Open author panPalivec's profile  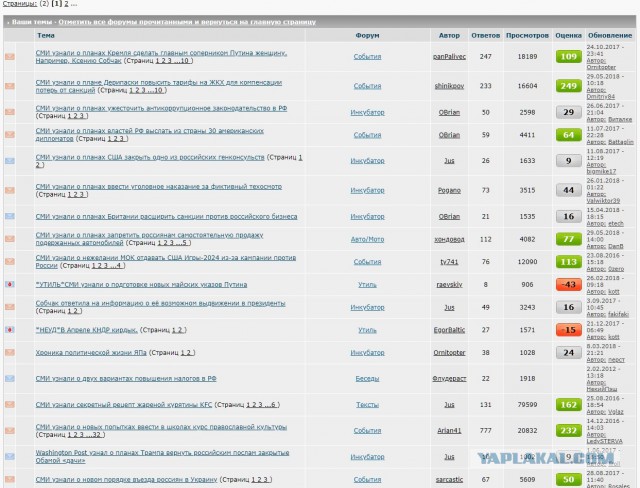pos(449,56)
